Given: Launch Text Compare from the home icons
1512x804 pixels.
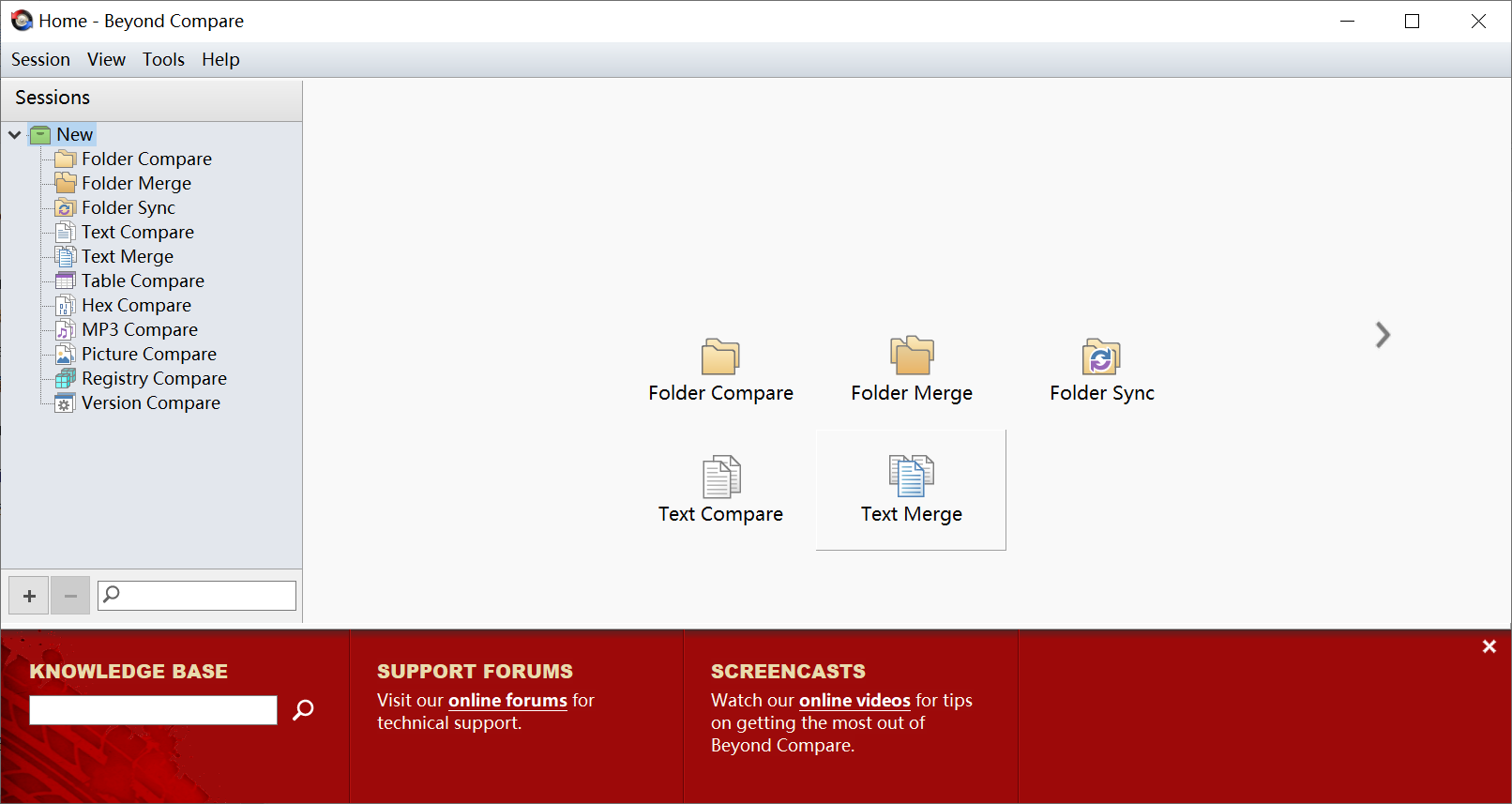Looking at the screenshot, I should click(x=720, y=490).
